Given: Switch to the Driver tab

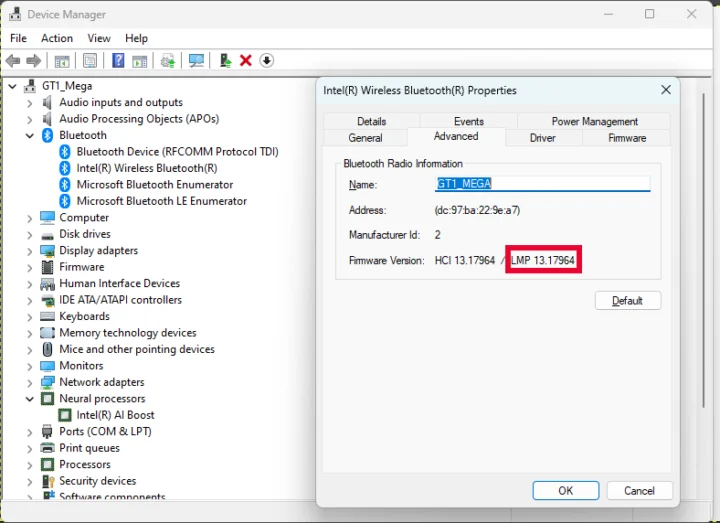Looking at the screenshot, I should [543, 138].
